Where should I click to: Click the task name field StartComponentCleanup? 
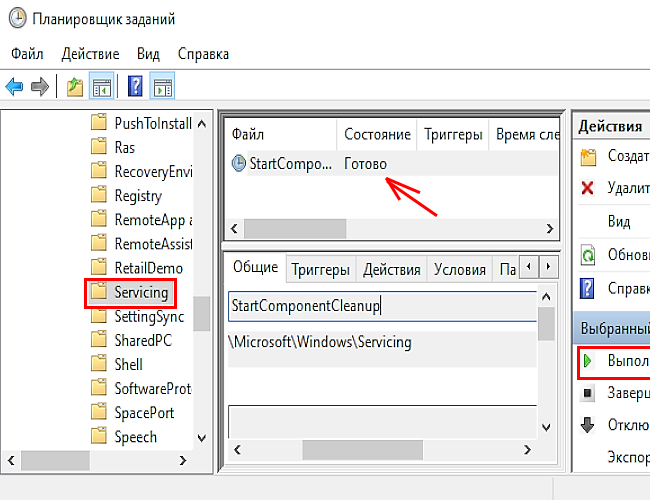coord(382,306)
